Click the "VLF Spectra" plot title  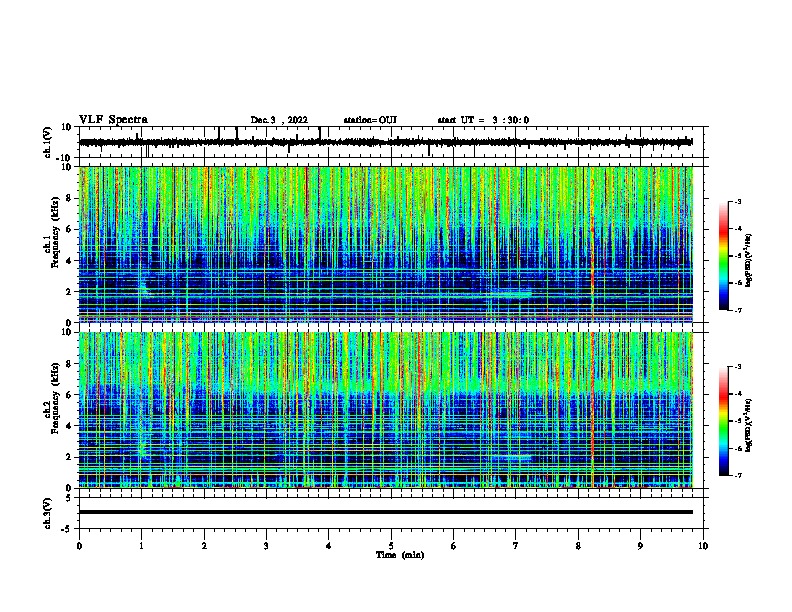coord(113,120)
